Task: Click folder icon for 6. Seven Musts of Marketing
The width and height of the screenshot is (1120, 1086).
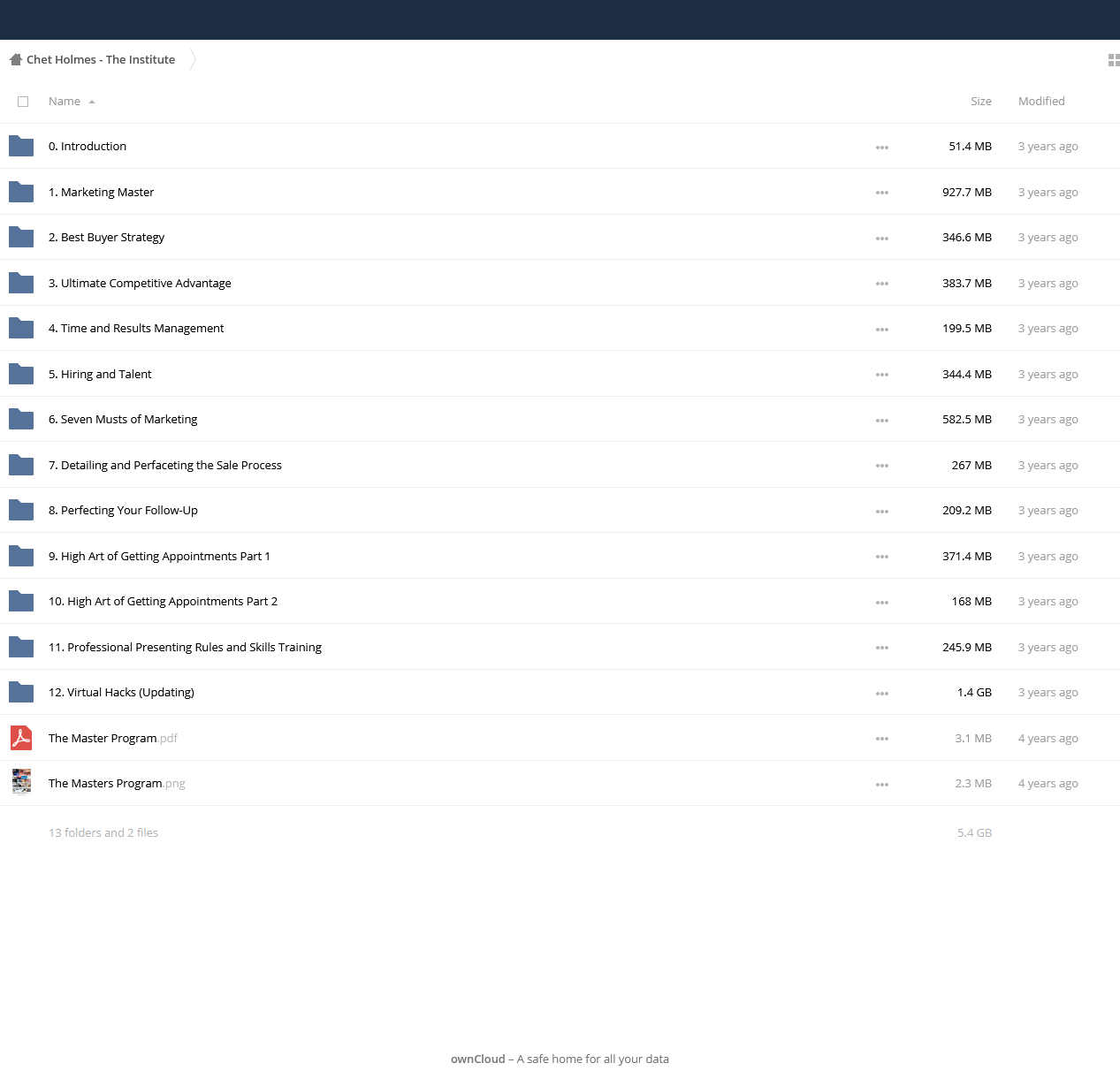Action: pyautogui.click(x=21, y=419)
